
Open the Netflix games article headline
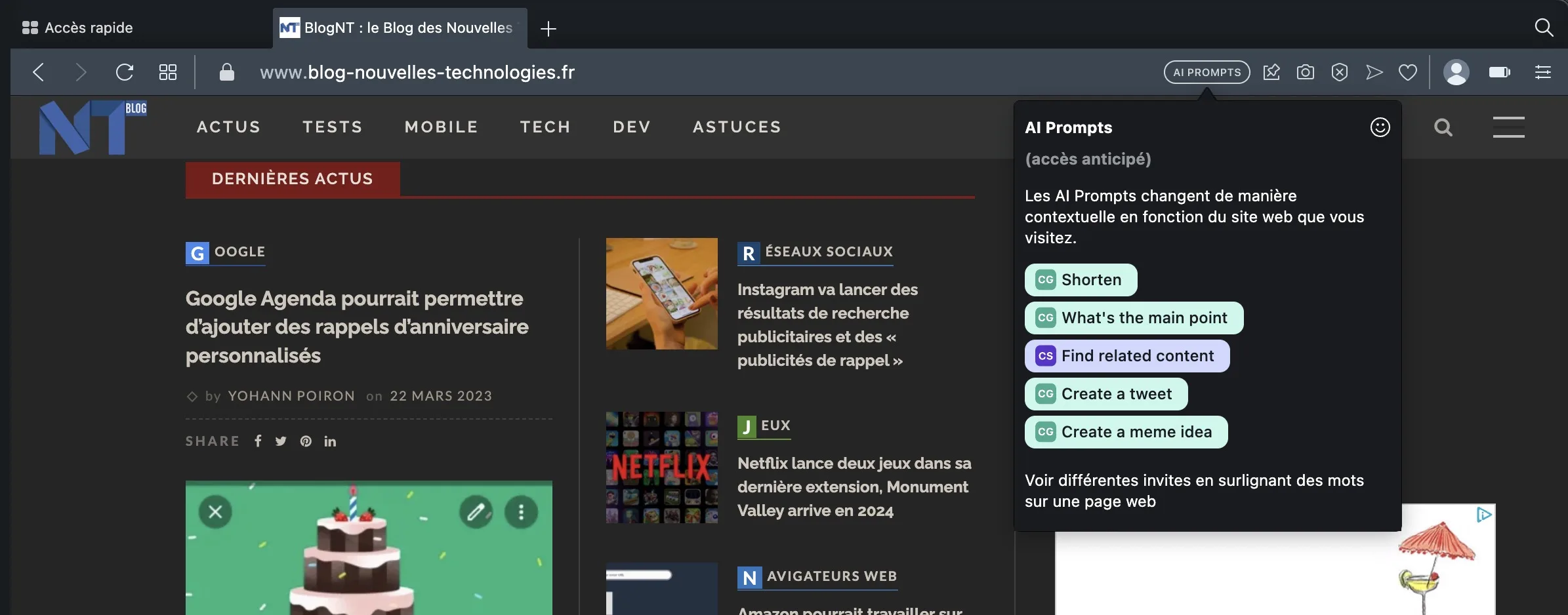click(854, 487)
